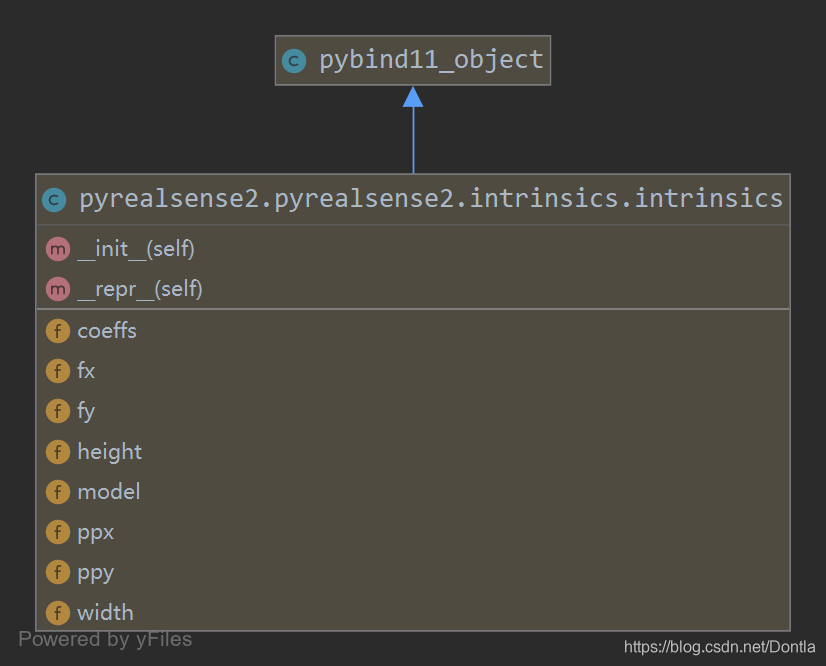Click the field icon next to fy
Screen dimensions: 826x666
(x=58, y=411)
